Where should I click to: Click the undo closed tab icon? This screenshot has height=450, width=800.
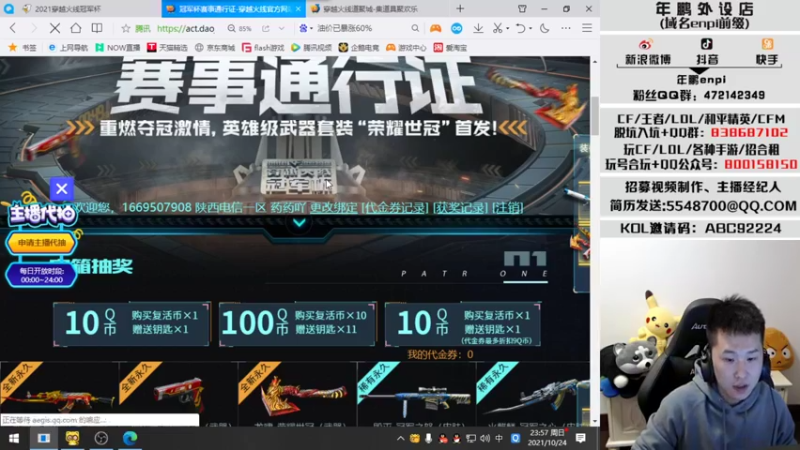[520, 29]
